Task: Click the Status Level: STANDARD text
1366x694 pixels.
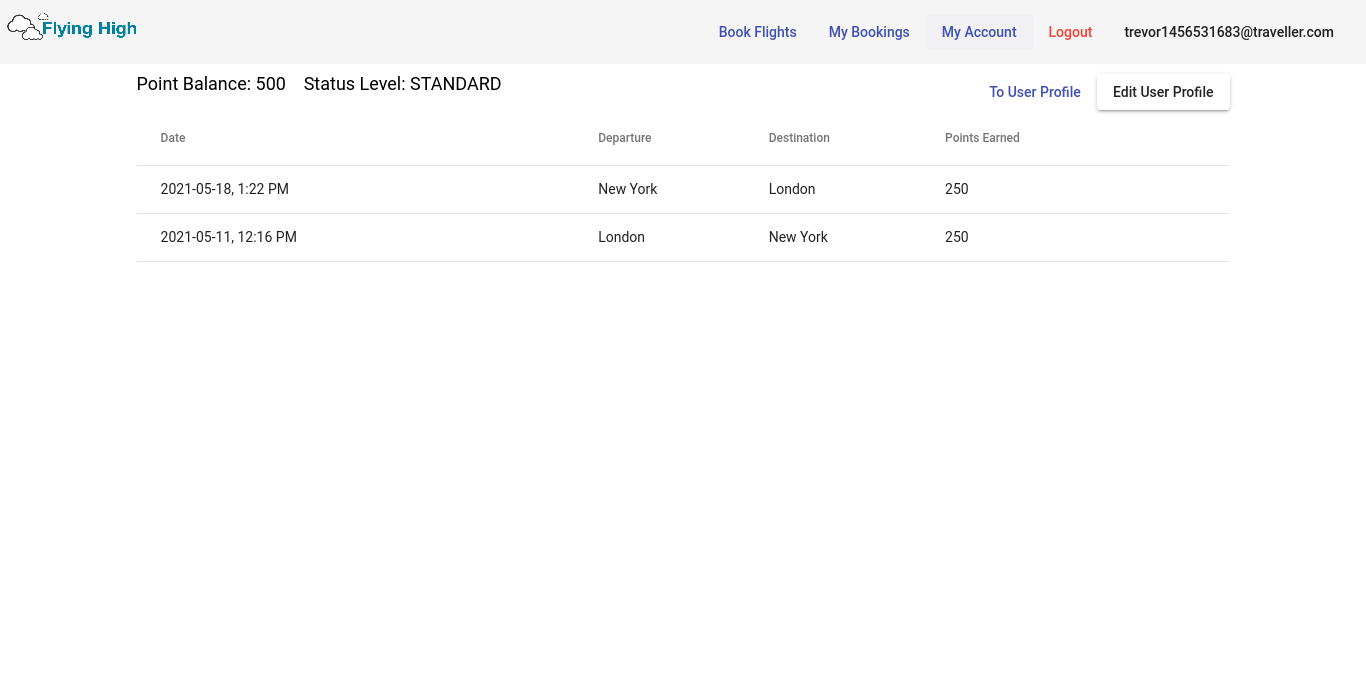Action: click(402, 84)
